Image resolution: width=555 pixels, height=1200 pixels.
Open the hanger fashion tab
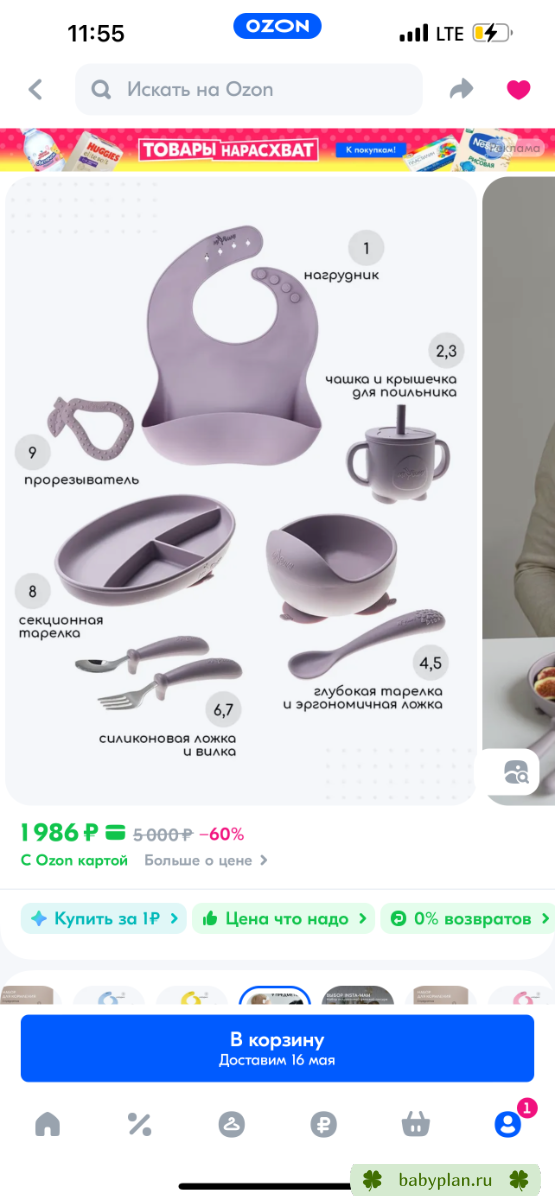point(232,1124)
